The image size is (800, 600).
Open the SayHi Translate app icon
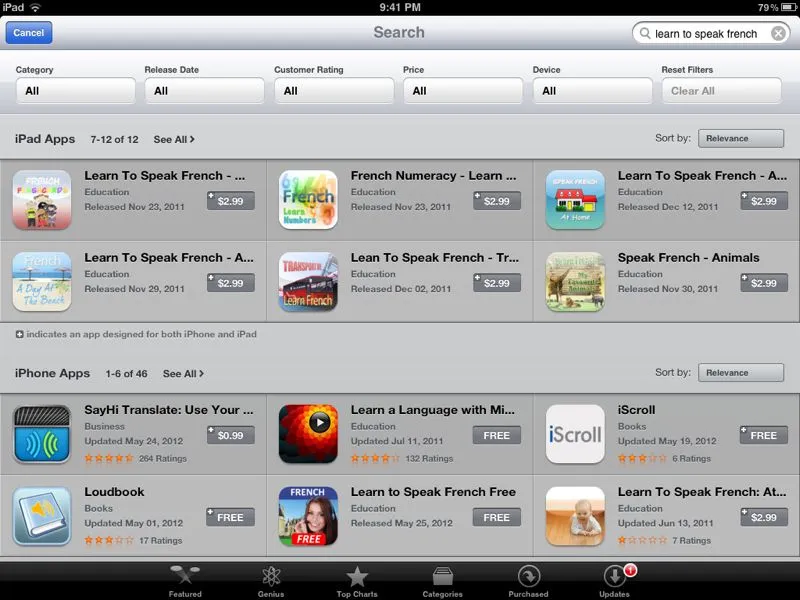[42, 434]
